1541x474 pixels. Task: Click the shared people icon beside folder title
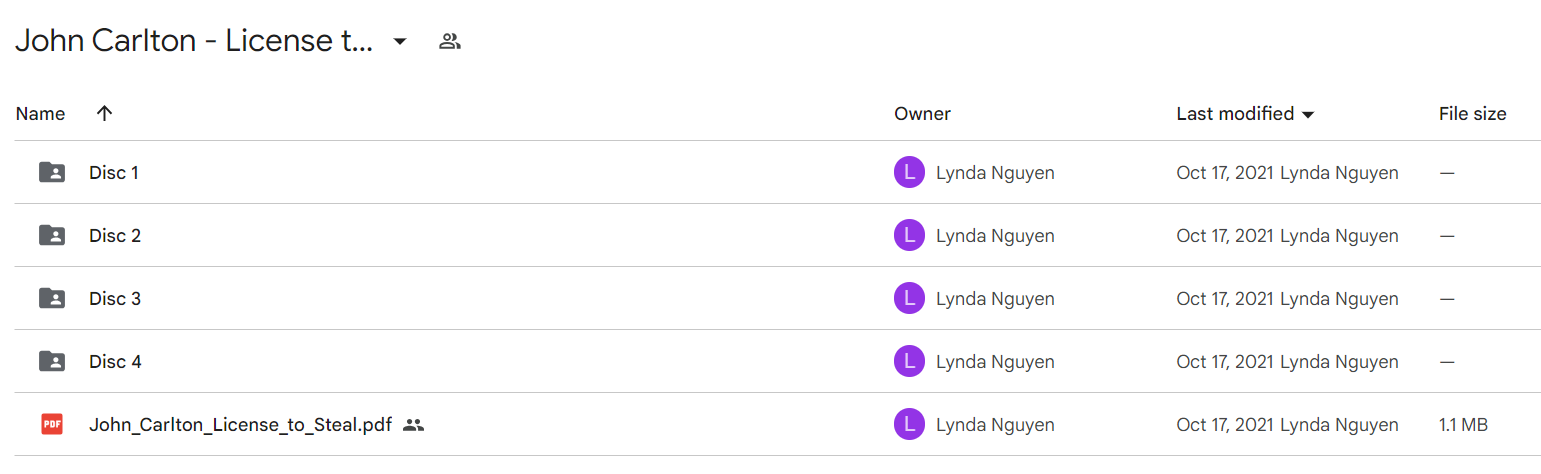(x=450, y=41)
